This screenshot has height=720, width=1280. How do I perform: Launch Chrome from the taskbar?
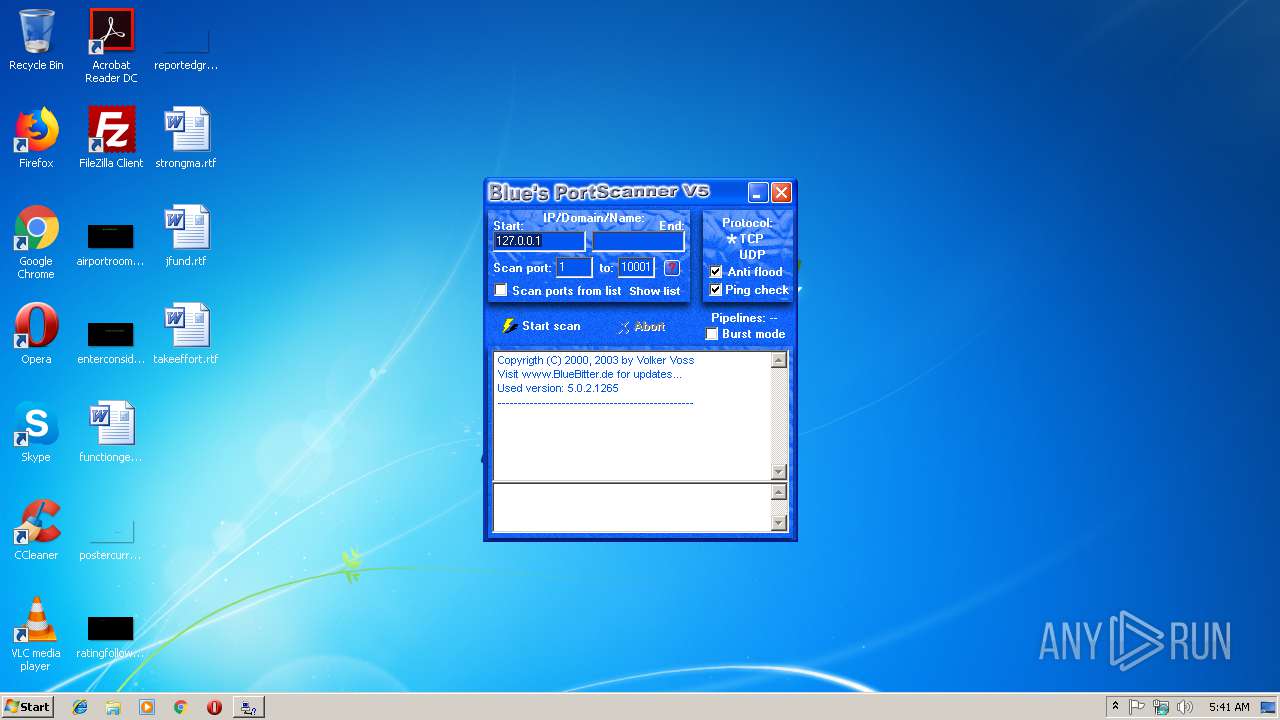(180, 707)
